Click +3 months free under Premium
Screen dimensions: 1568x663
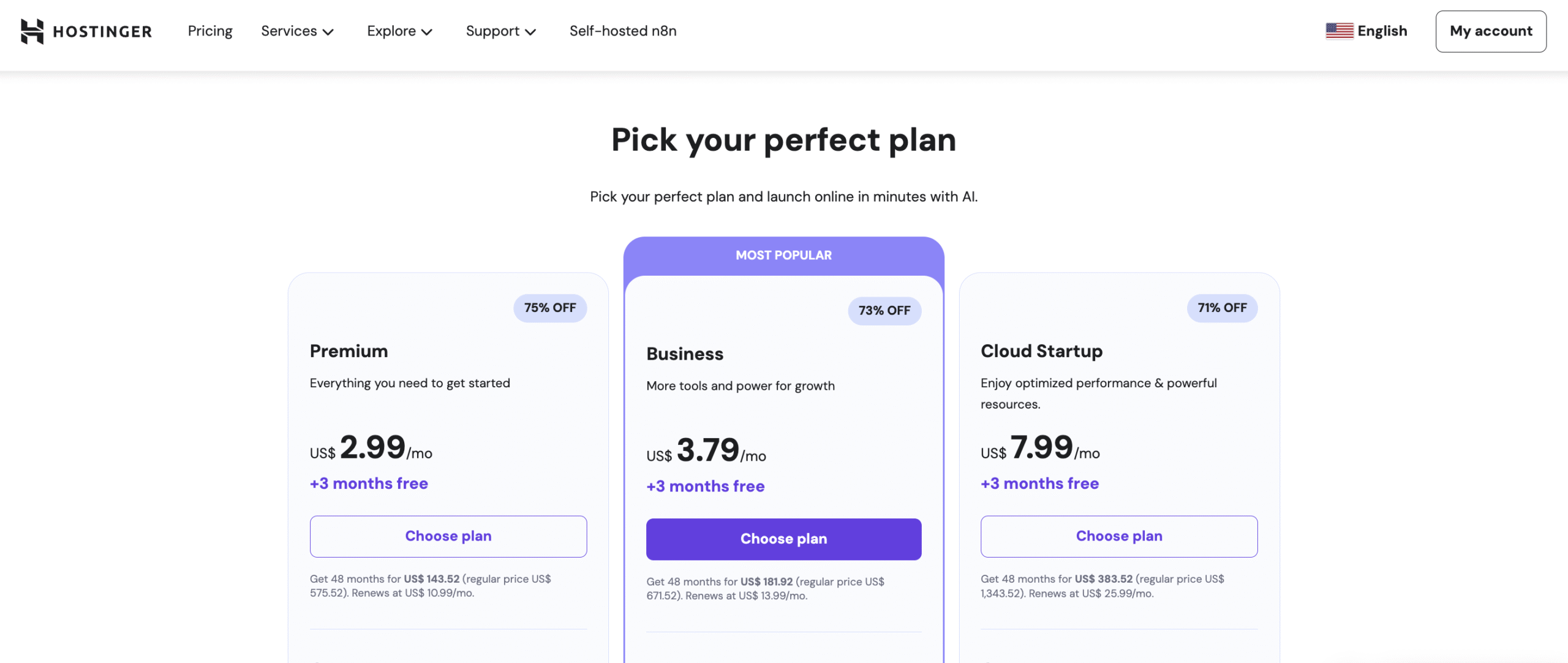[x=369, y=483]
